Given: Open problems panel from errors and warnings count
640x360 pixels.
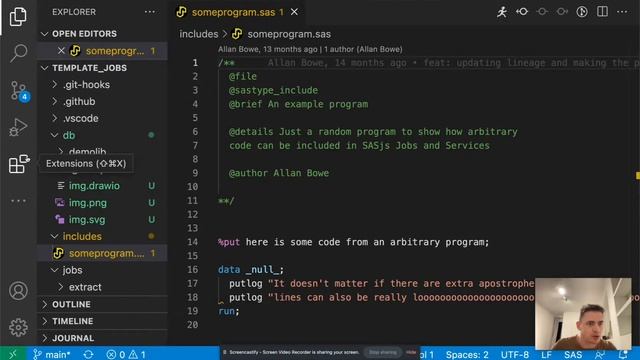Looking at the screenshot, I should (x=126, y=354).
